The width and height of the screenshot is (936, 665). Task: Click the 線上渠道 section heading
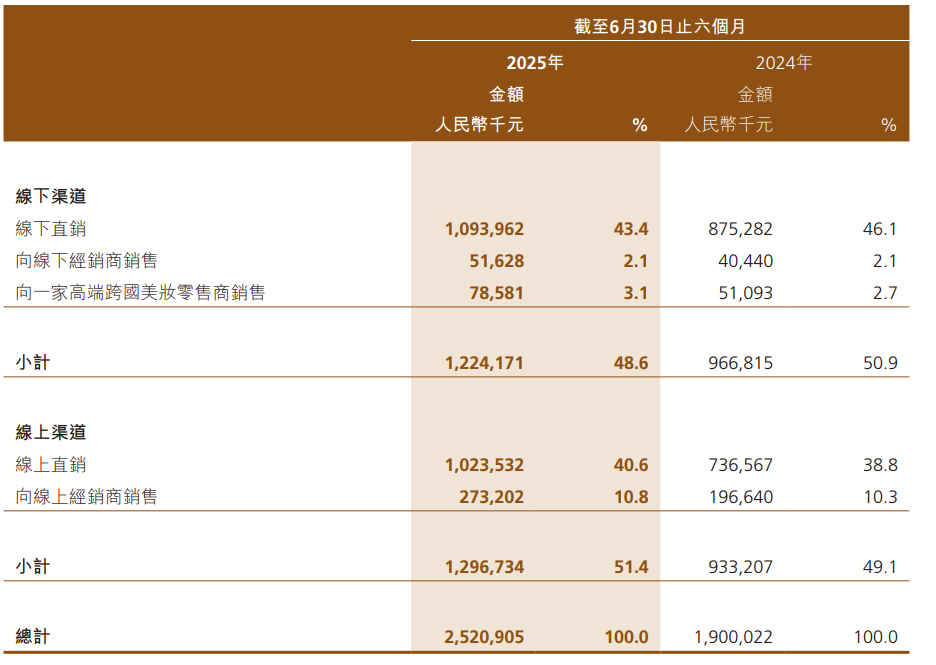51,432
